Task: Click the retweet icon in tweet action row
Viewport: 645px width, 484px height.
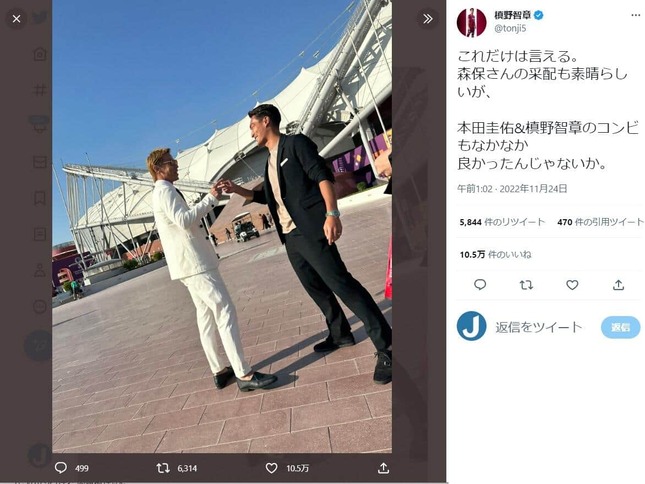Action: coord(526,285)
